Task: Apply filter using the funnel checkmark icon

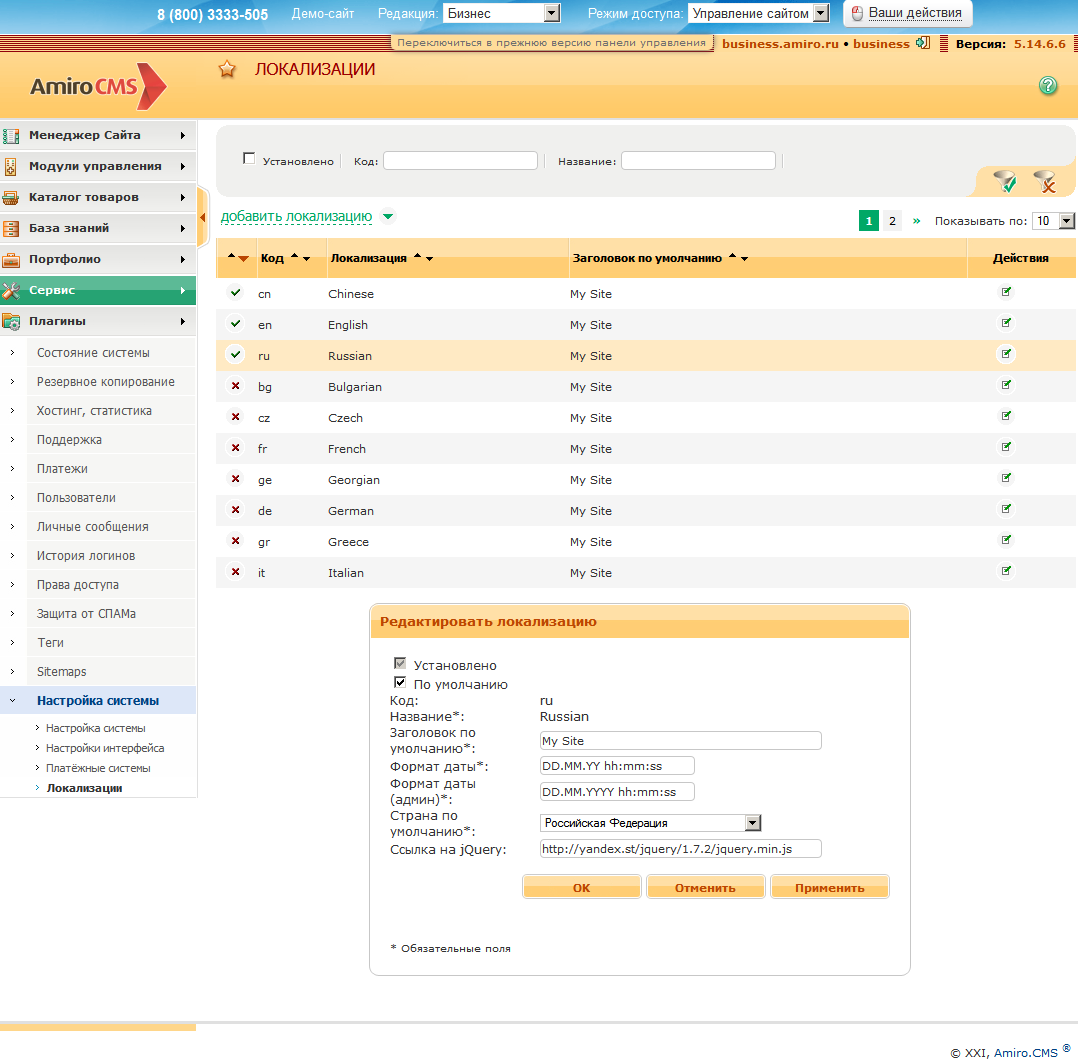Action: pos(1004,181)
